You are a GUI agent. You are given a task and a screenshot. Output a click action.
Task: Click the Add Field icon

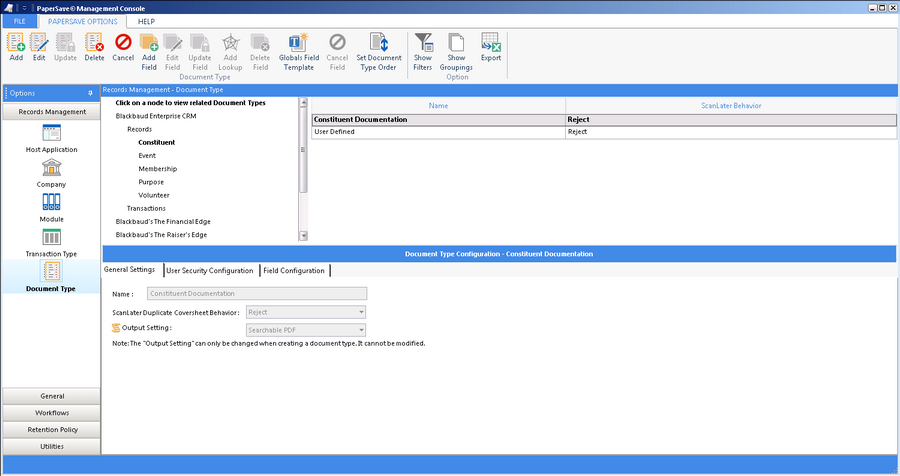coord(149,45)
